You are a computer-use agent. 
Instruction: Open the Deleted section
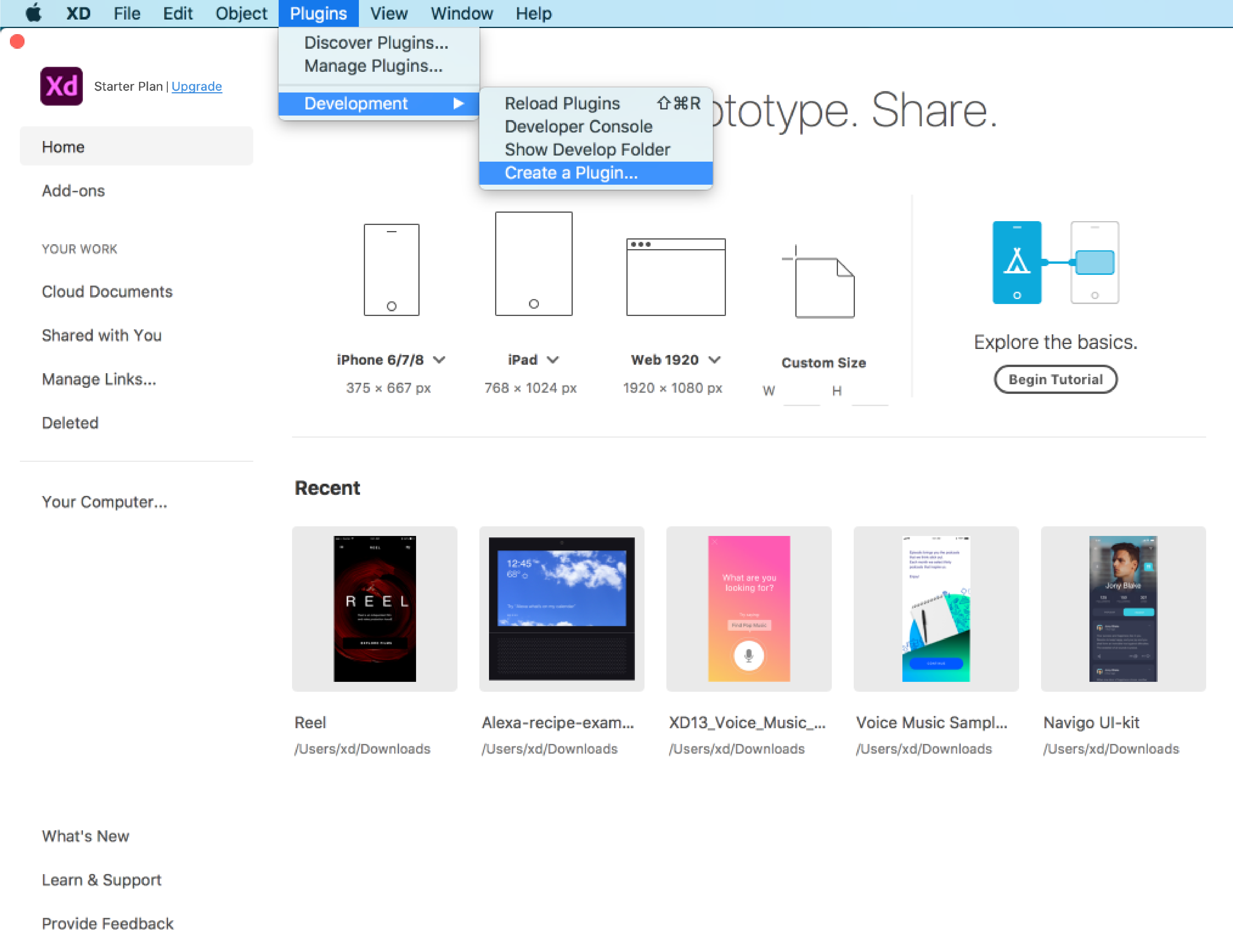point(70,423)
